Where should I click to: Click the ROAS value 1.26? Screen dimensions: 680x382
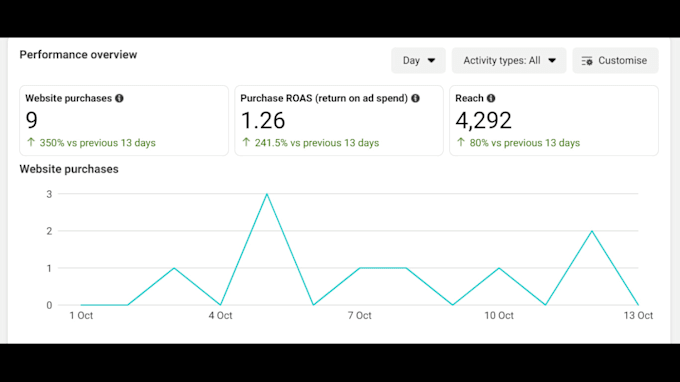point(263,121)
